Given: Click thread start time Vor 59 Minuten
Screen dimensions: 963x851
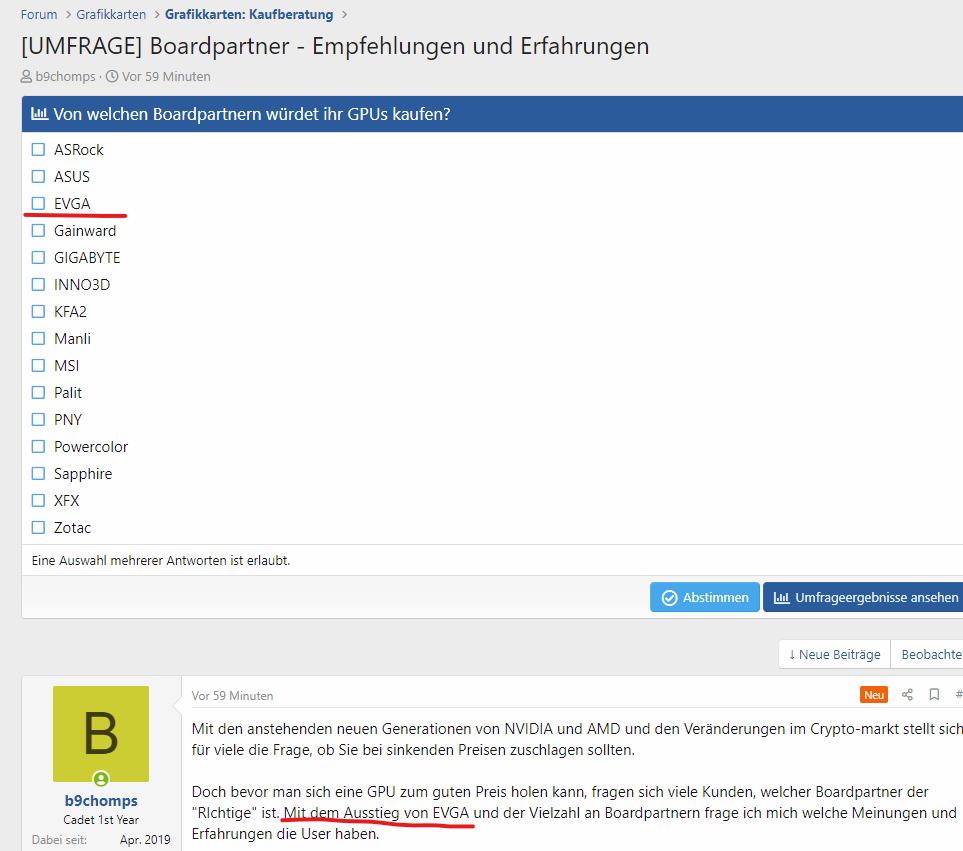Looking at the screenshot, I should pos(166,77).
